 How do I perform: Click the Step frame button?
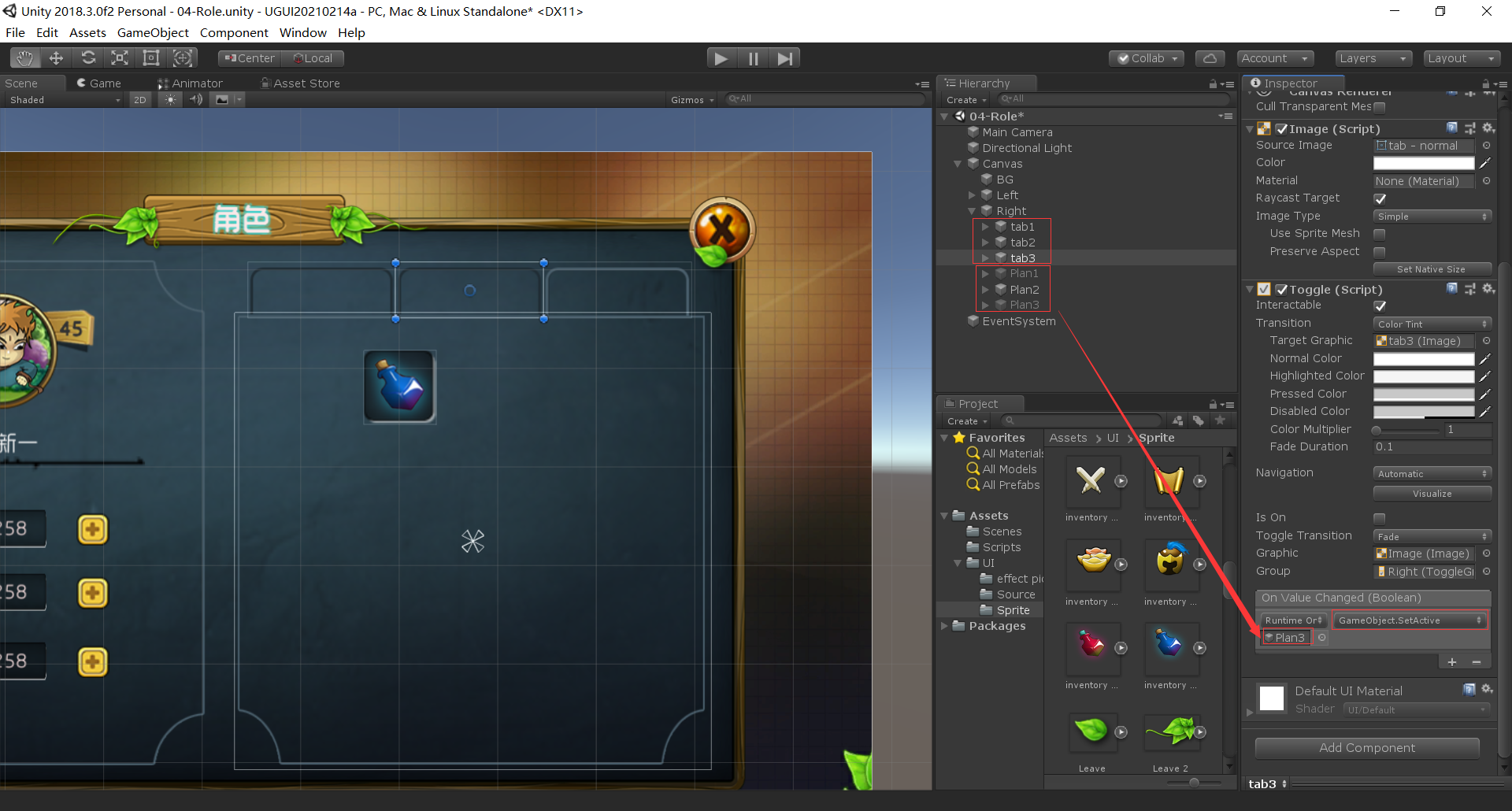point(784,58)
